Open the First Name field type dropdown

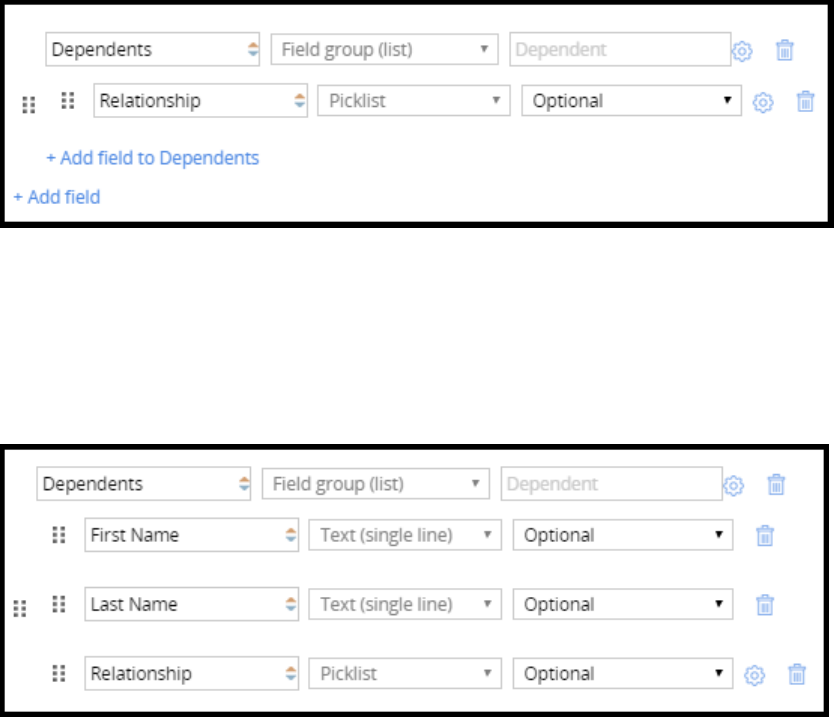405,535
